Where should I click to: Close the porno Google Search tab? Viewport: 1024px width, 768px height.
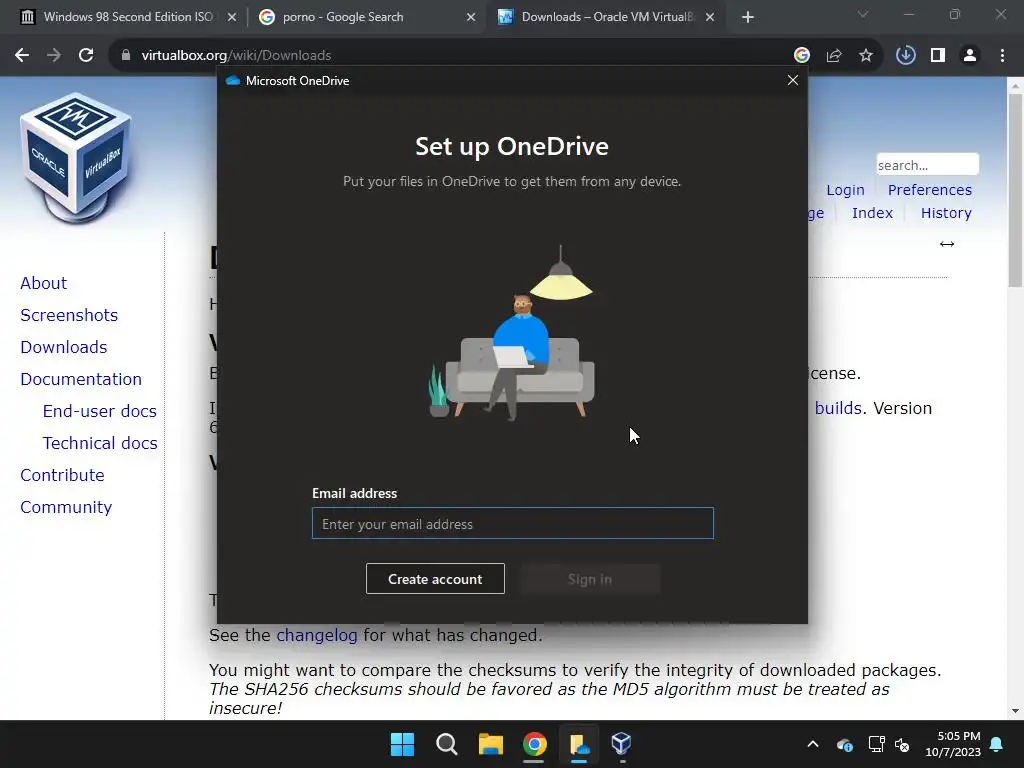[x=471, y=18]
